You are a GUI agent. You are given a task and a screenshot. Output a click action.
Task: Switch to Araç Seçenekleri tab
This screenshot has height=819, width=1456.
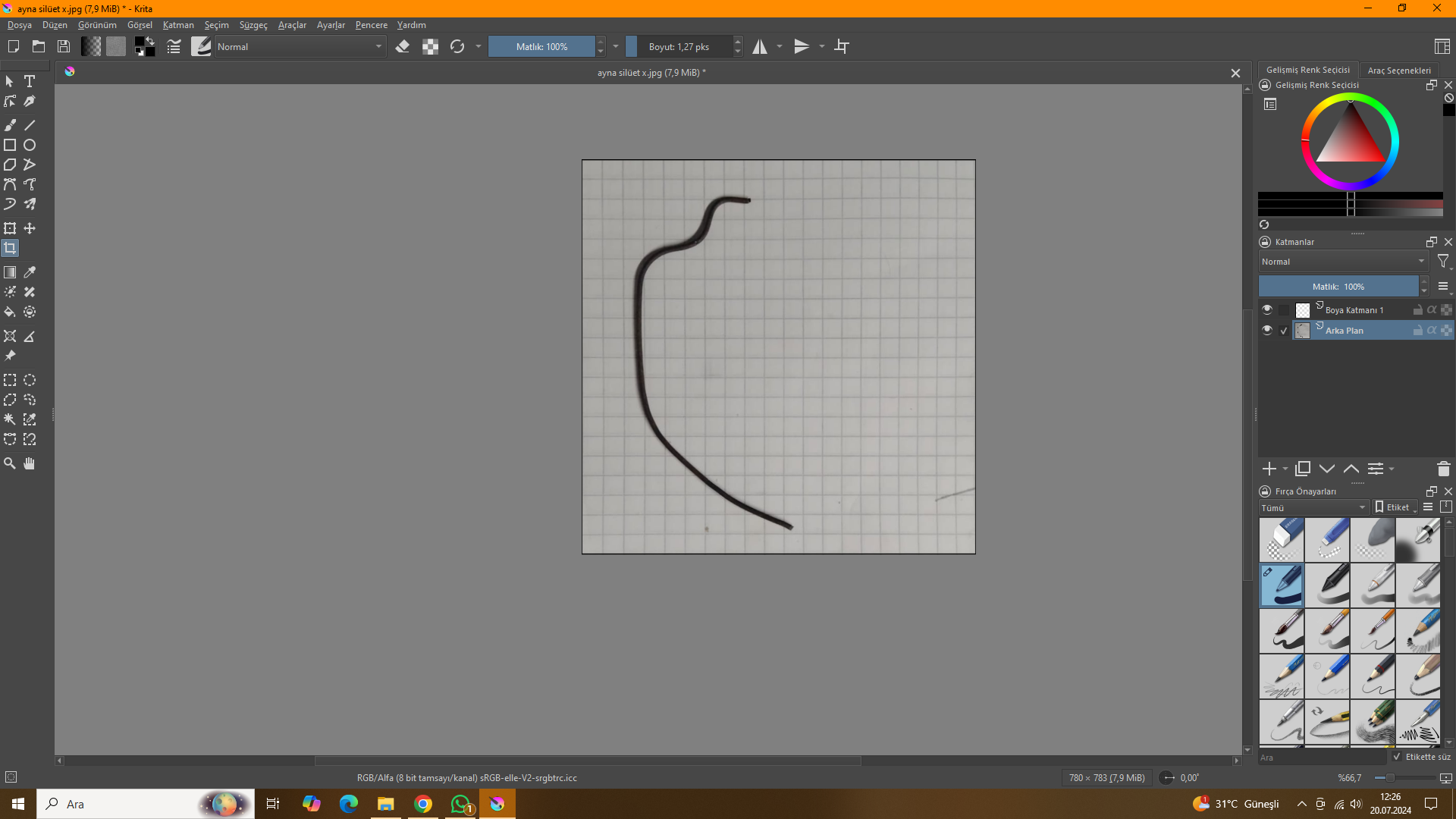[1399, 70]
